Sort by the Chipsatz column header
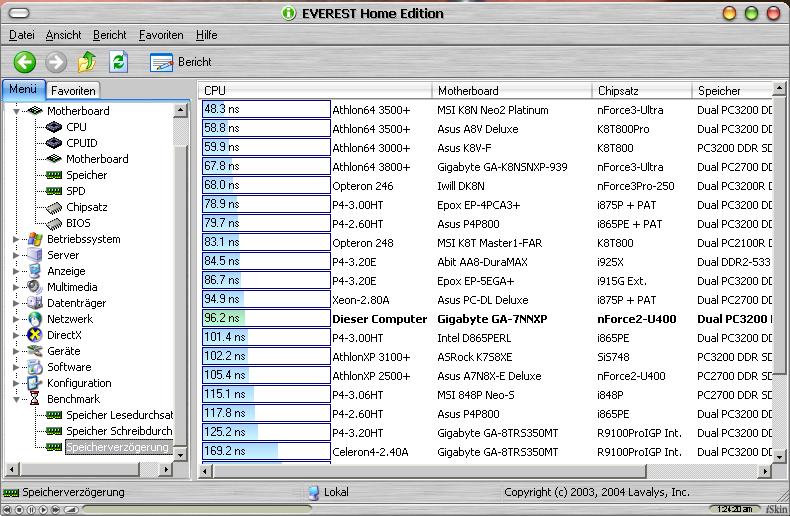The image size is (790, 516). pos(641,91)
